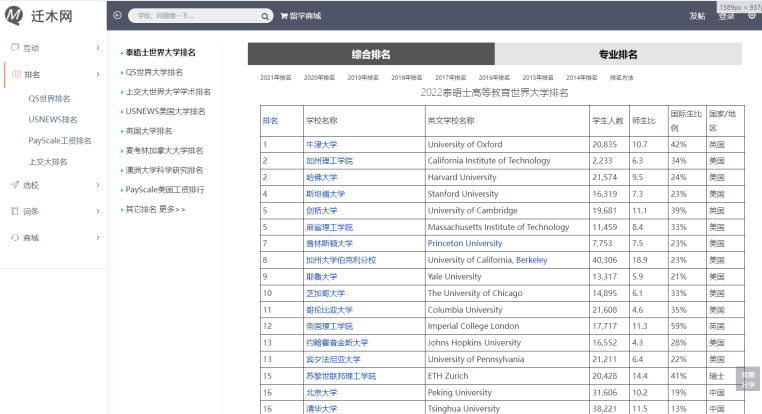Click the paper plane icon beside 选校
This screenshot has width=762, height=414.
click(15, 185)
